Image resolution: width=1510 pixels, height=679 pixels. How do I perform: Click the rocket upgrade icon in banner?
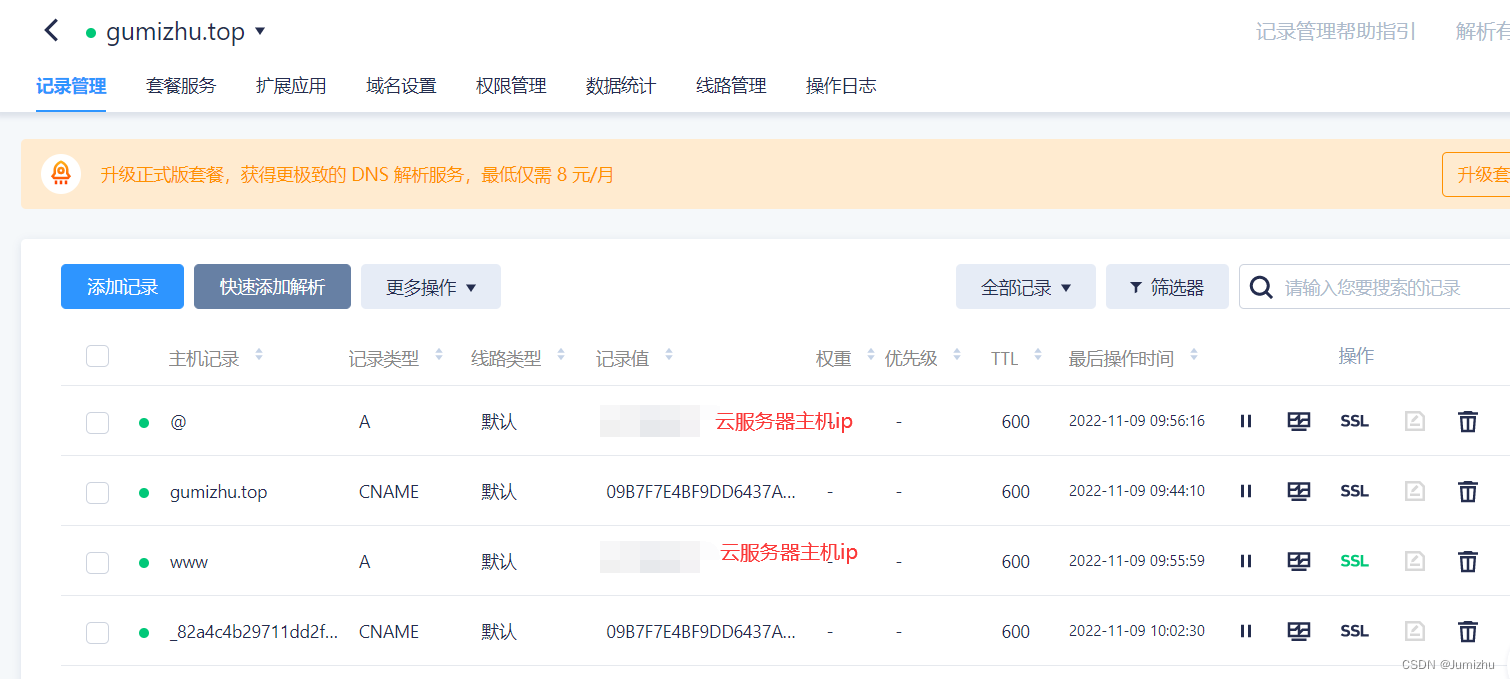pos(61,174)
